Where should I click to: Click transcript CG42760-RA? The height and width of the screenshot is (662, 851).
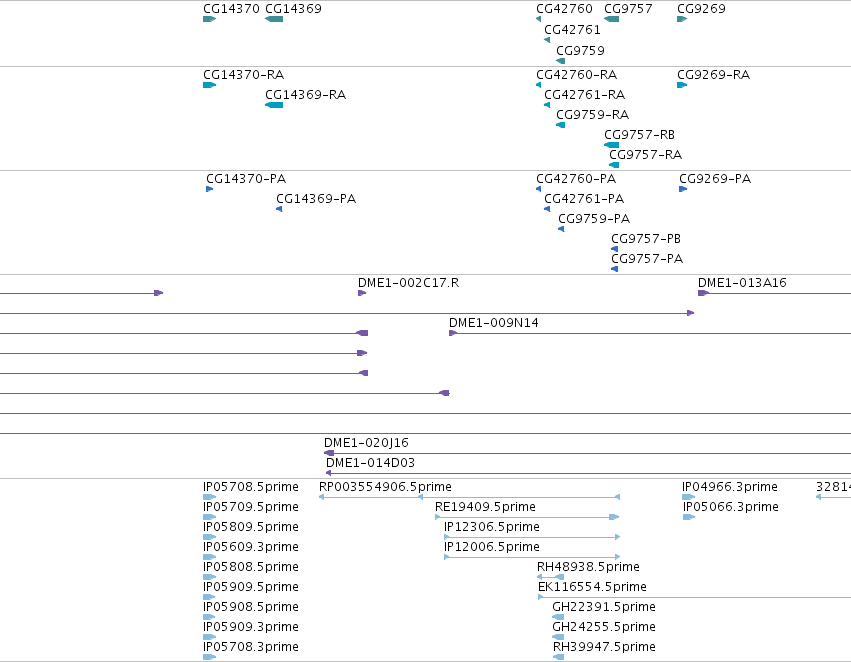[x=576, y=74]
